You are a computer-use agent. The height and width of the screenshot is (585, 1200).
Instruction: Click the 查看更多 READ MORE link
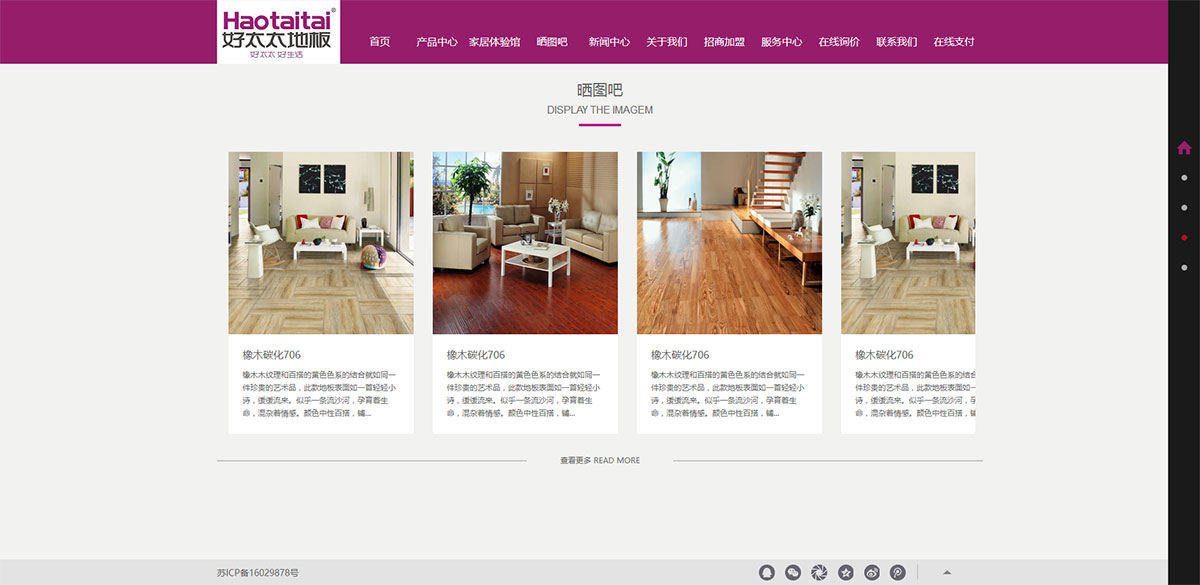(600, 461)
